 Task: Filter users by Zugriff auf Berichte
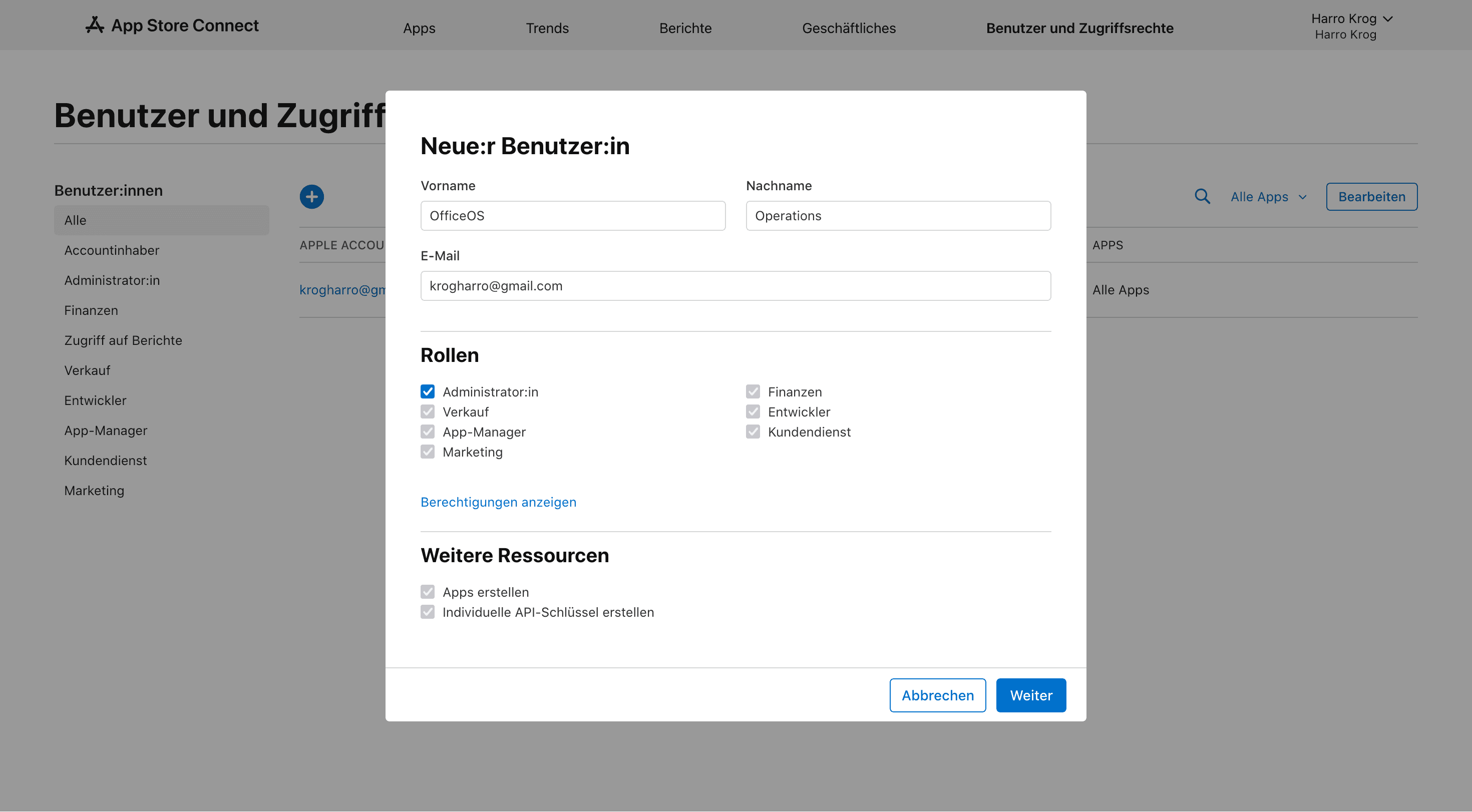tap(123, 340)
